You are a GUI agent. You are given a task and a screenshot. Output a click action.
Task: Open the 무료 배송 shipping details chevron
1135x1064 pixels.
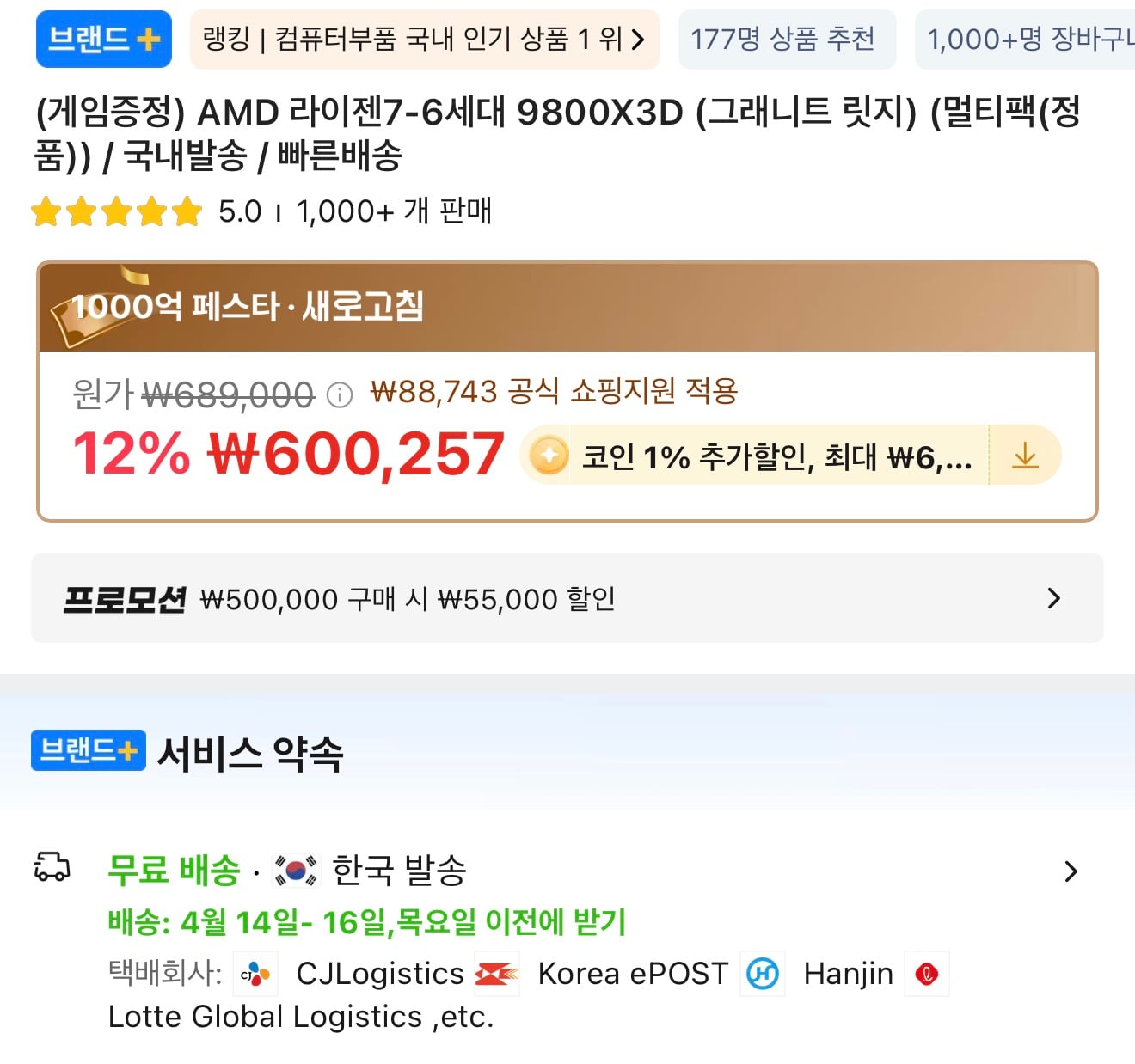pos(1071,871)
